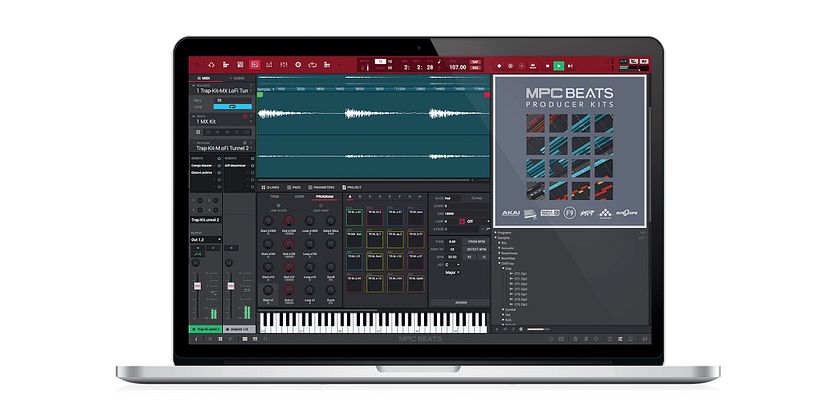Expand the Programs folder in browser
Screen dimensions: 820x409
[495, 232]
